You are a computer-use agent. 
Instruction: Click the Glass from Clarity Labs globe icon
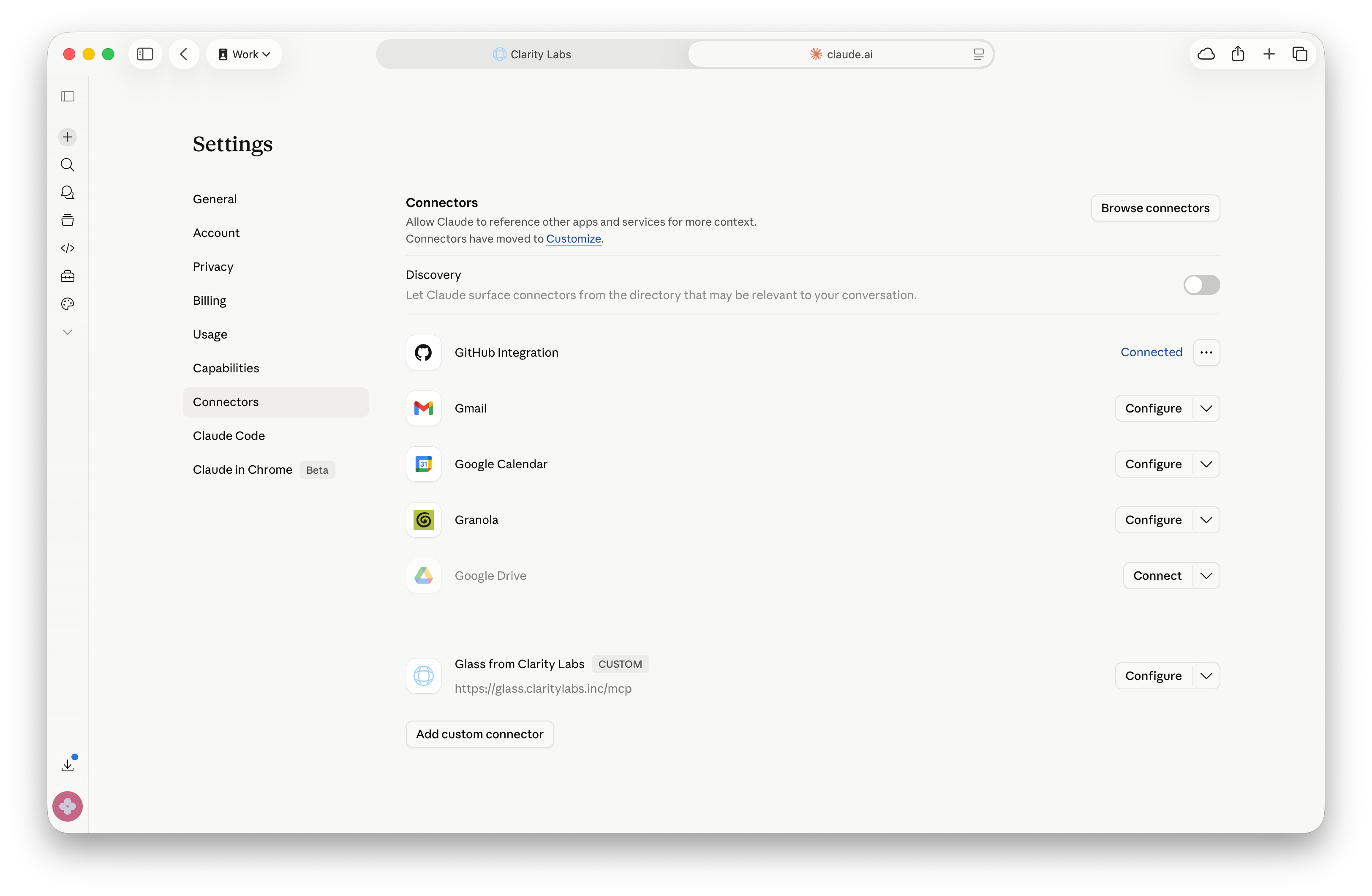click(x=424, y=676)
